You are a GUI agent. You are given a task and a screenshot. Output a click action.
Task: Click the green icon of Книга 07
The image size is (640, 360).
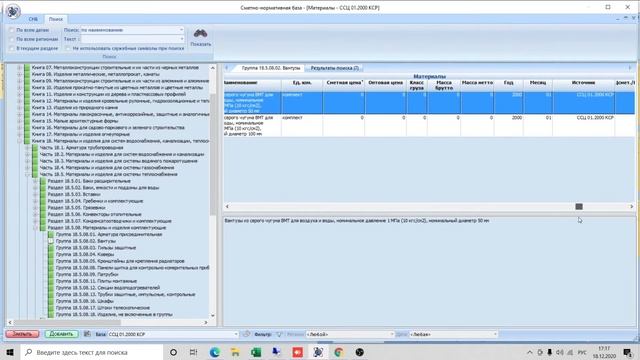27,67
